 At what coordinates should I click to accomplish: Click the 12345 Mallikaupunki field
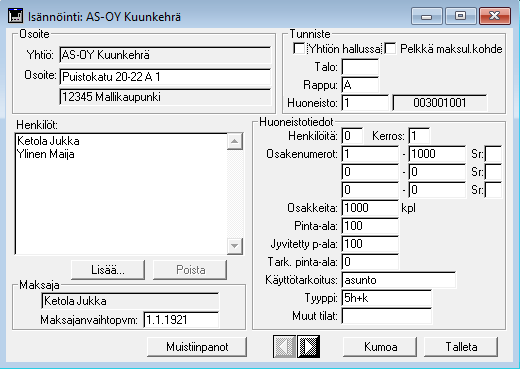click(165, 97)
